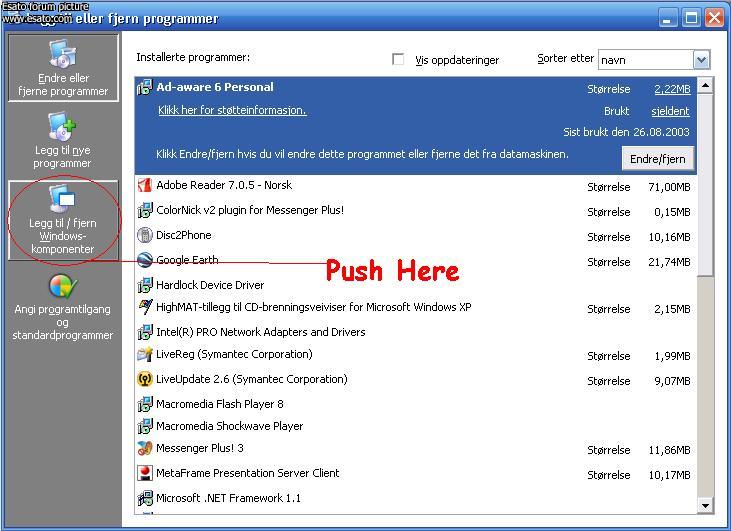Click the scrollbar down arrow
Viewport: 731px width, 531px height.
tap(705, 506)
